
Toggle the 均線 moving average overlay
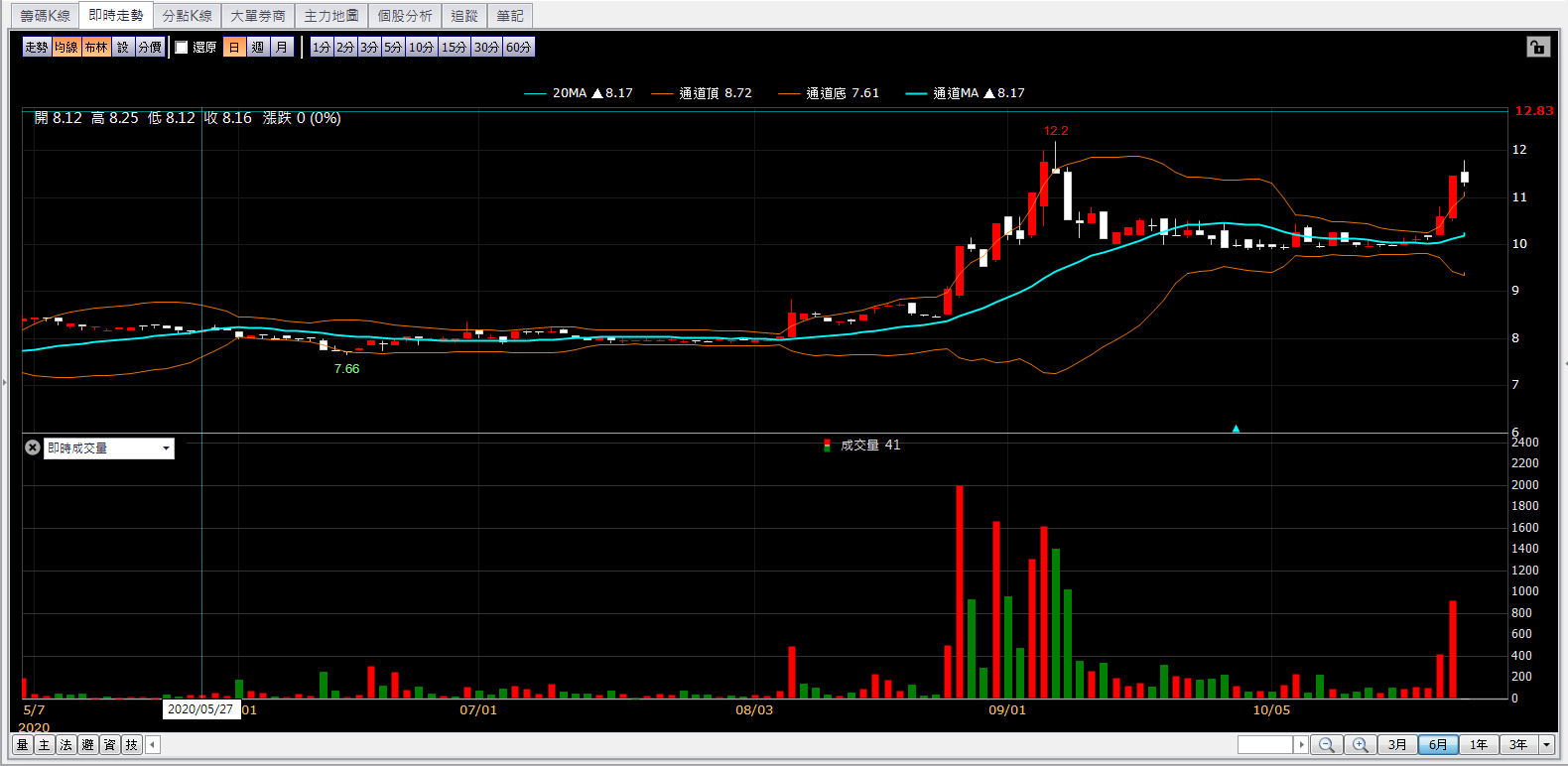tap(66, 47)
